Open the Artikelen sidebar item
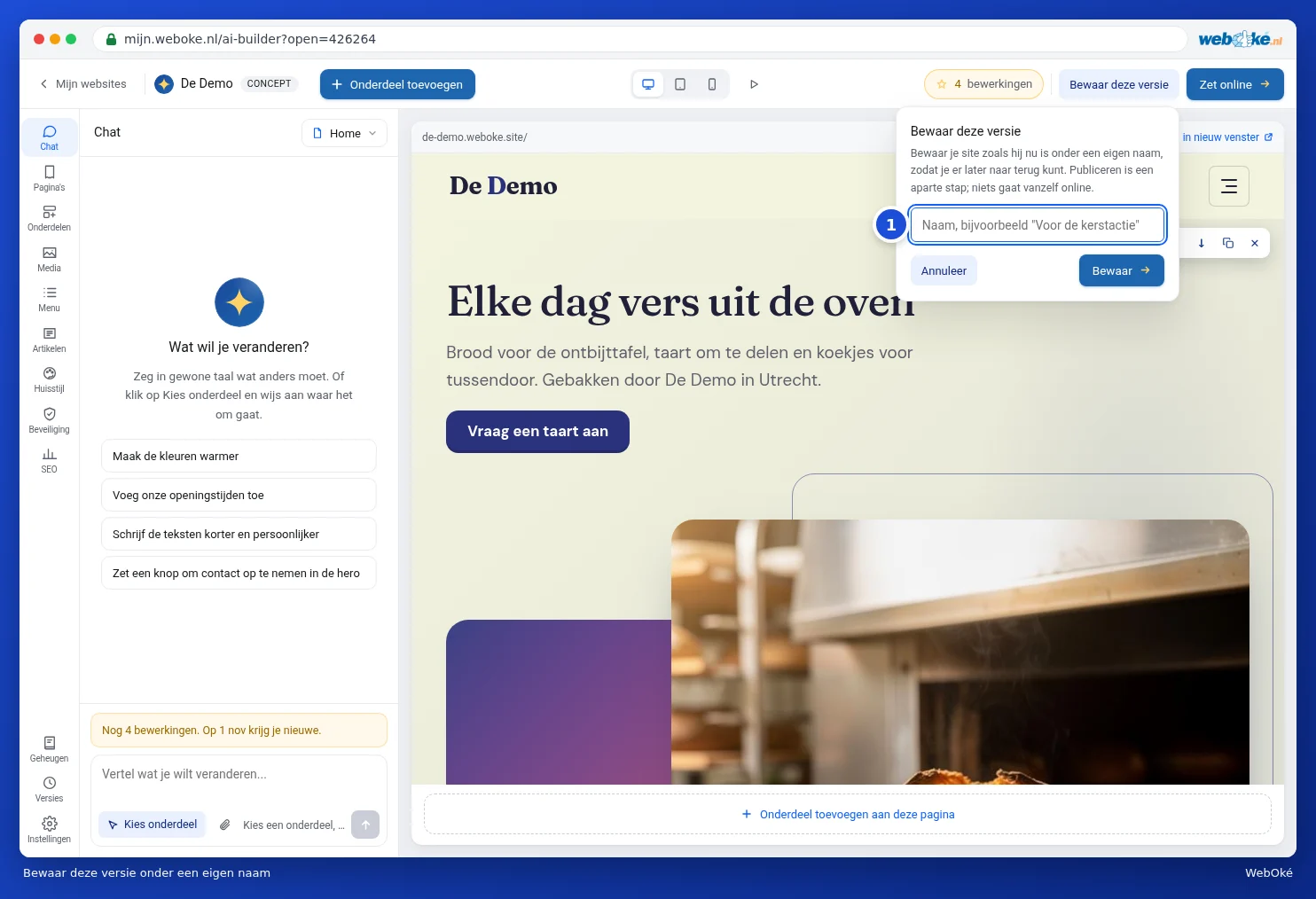This screenshot has width=1316, height=899. 49,340
